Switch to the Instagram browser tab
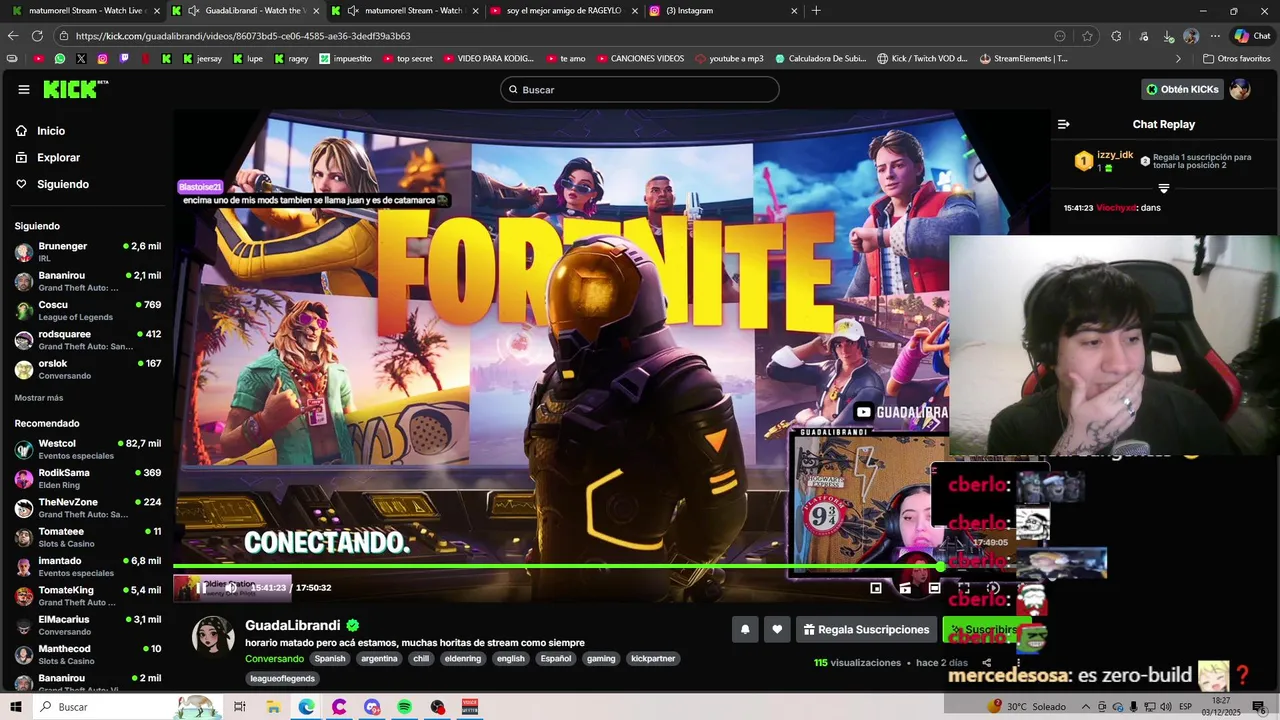The width and height of the screenshot is (1280, 720). [x=724, y=11]
